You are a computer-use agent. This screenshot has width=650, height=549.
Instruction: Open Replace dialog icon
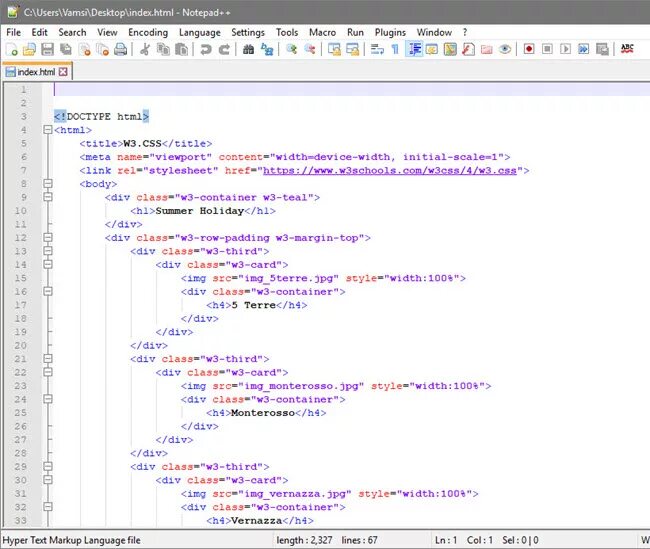pos(267,49)
